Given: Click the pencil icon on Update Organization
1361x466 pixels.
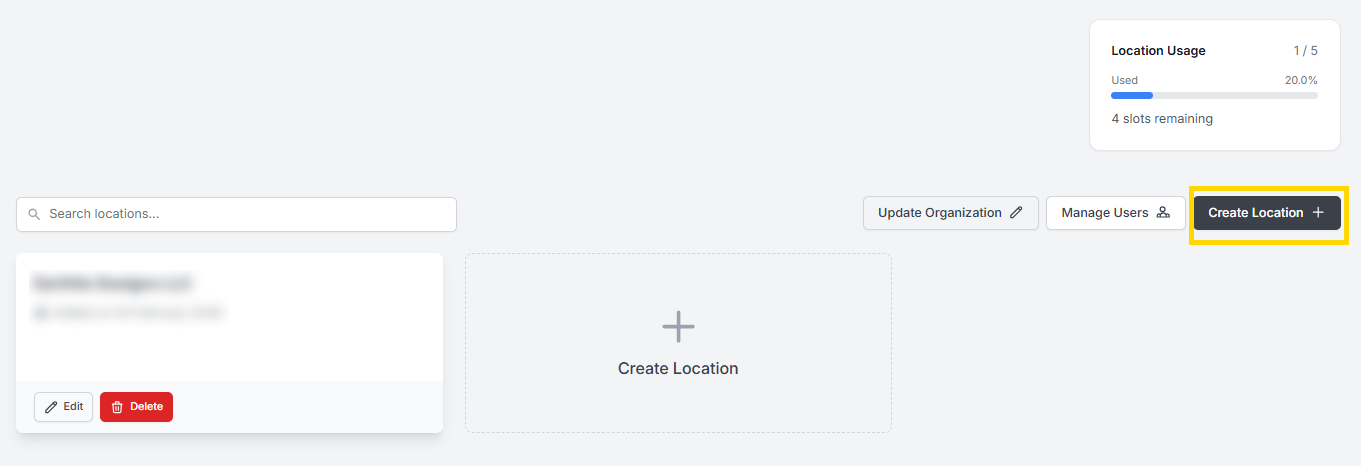Looking at the screenshot, I should click(1016, 213).
